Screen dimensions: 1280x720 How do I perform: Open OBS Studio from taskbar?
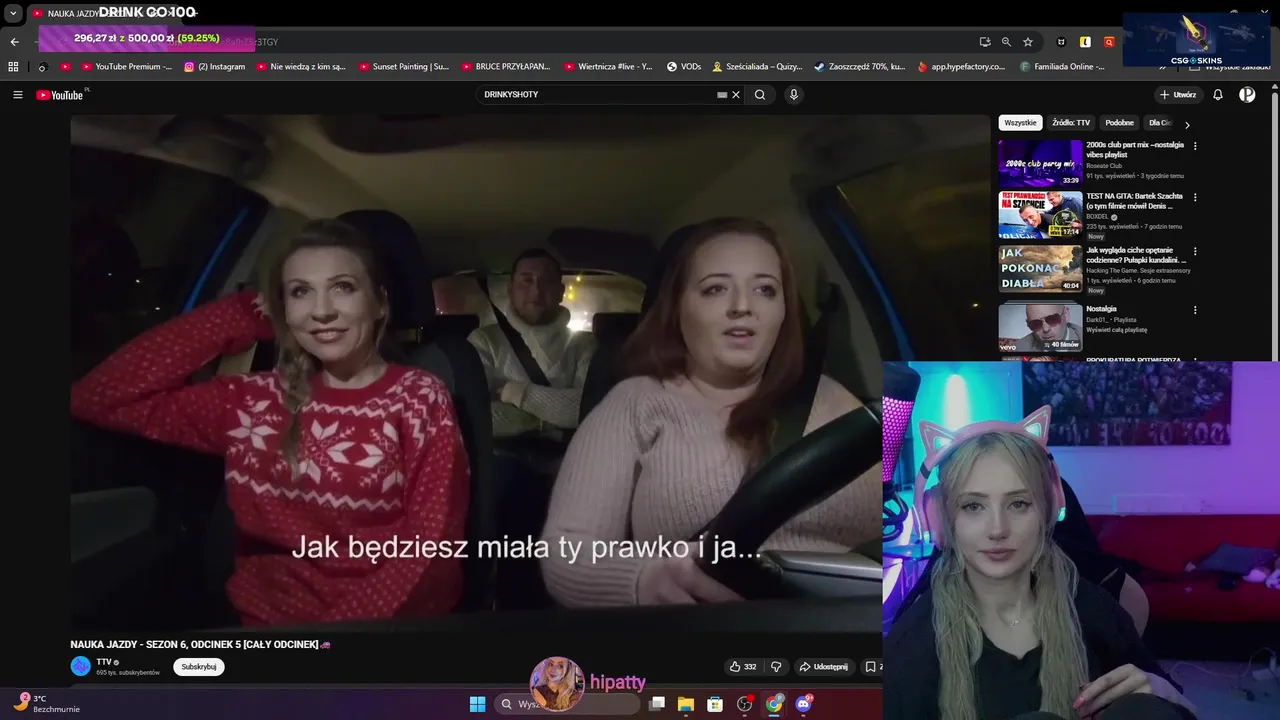pyautogui.click(x=745, y=704)
